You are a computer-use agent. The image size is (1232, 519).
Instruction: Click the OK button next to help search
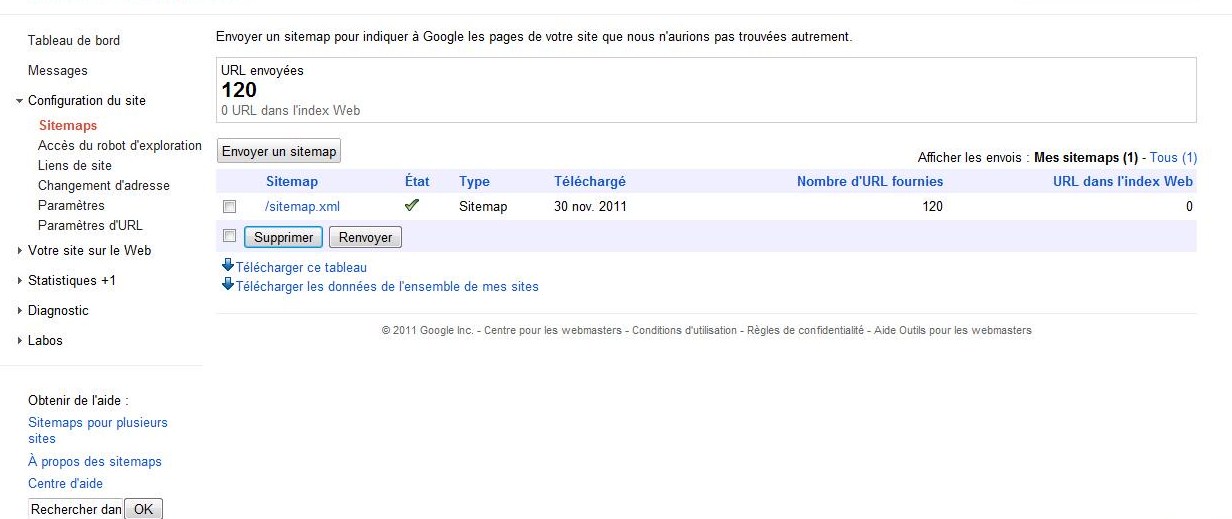pyautogui.click(x=143, y=509)
